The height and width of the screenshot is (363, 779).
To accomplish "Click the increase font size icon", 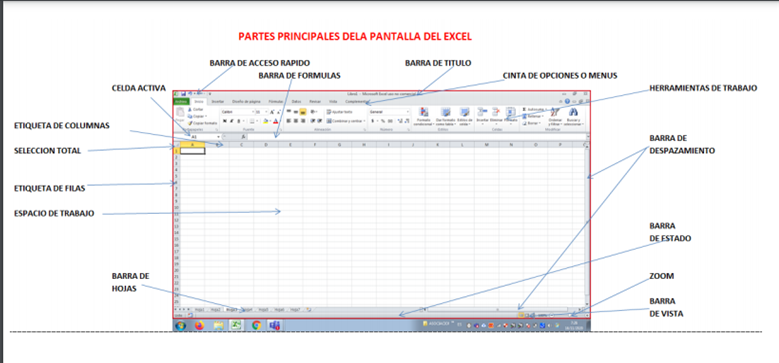I will click(272, 112).
